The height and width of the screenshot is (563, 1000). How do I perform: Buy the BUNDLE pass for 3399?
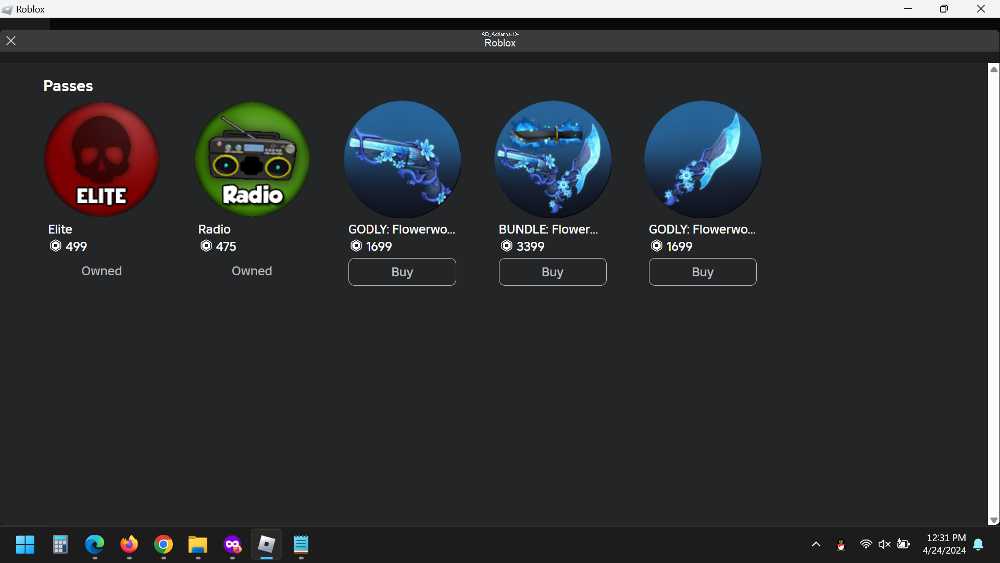pyautogui.click(x=552, y=272)
